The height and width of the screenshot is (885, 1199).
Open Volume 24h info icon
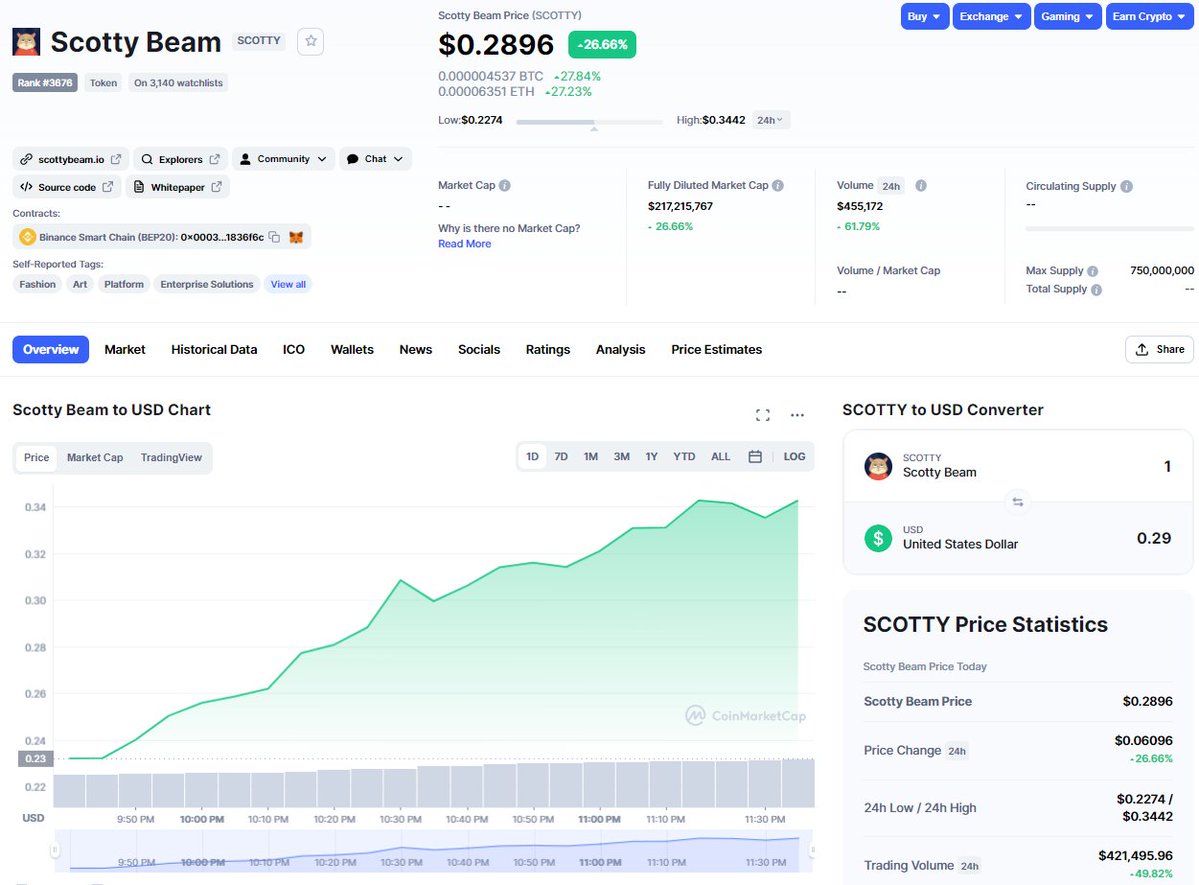pos(921,185)
